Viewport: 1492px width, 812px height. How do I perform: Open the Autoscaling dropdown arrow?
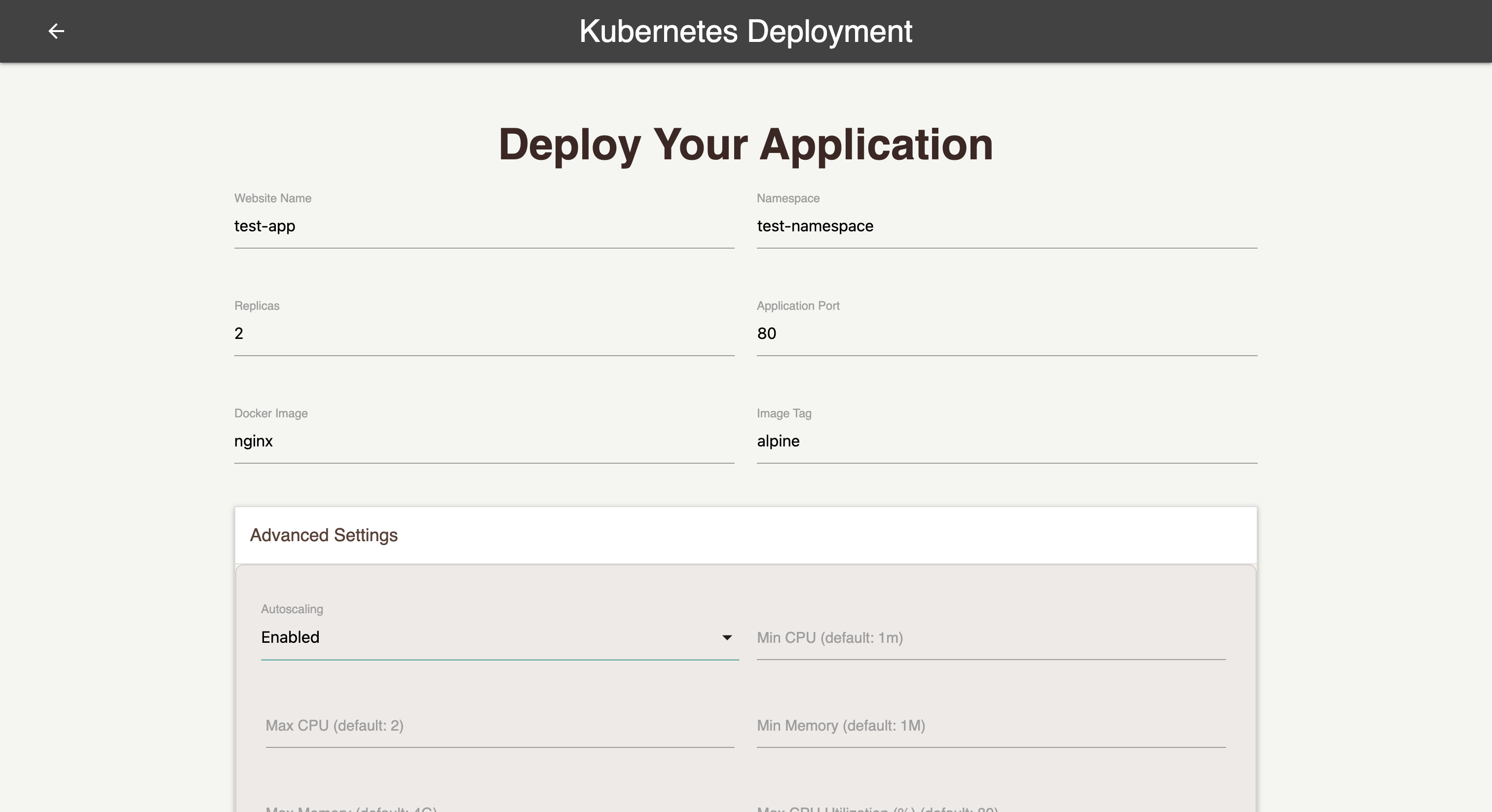(726, 638)
